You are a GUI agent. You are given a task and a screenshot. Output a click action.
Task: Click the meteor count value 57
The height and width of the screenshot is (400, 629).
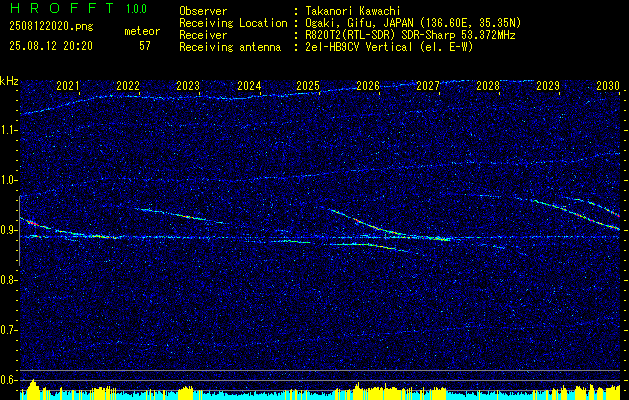pyautogui.click(x=144, y=46)
